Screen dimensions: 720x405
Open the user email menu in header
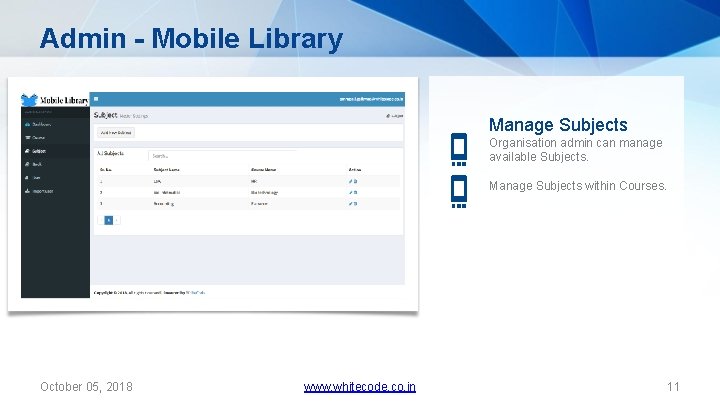coord(371,99)
